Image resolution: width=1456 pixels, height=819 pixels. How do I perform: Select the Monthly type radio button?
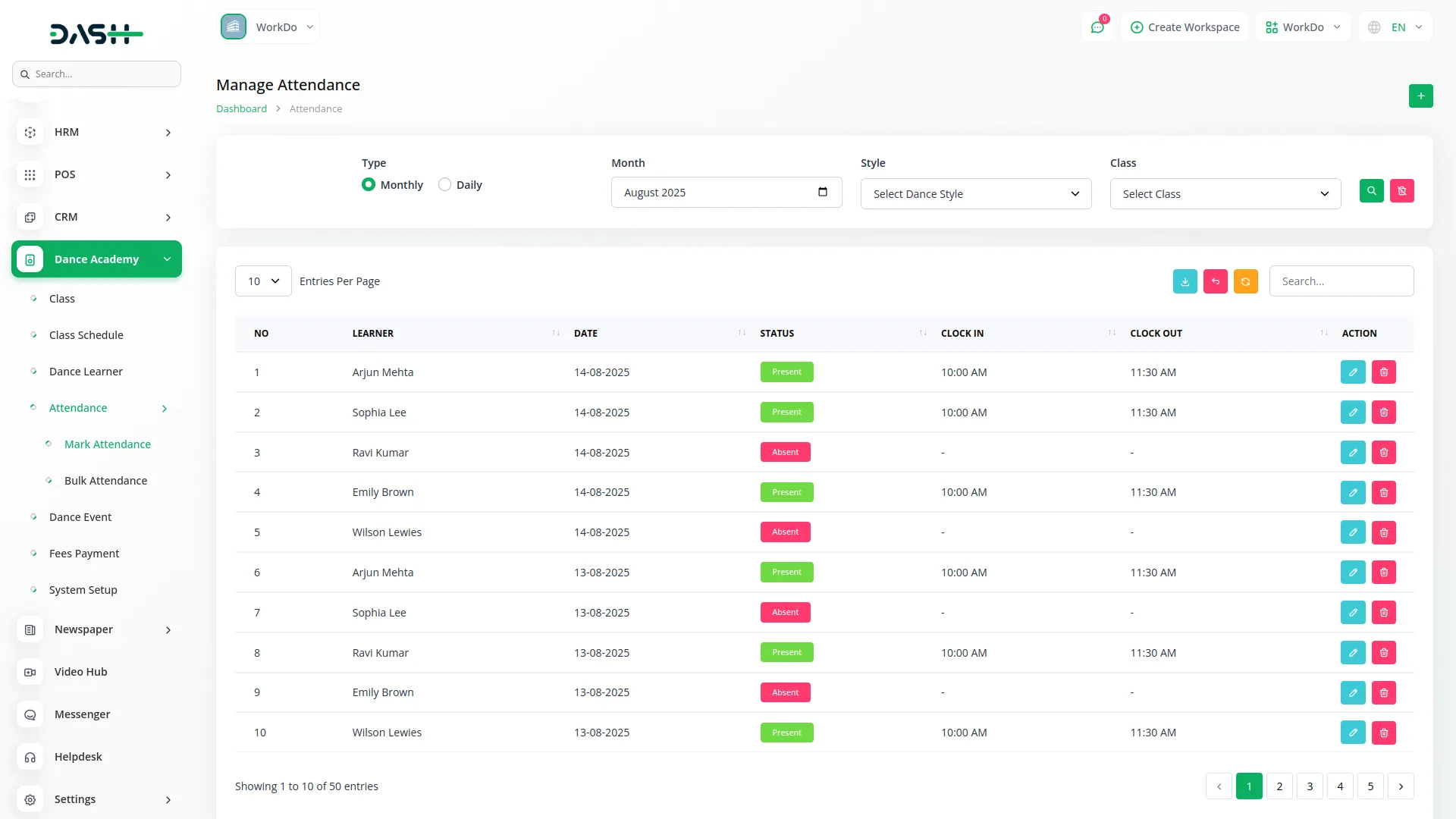coord(369,184)
